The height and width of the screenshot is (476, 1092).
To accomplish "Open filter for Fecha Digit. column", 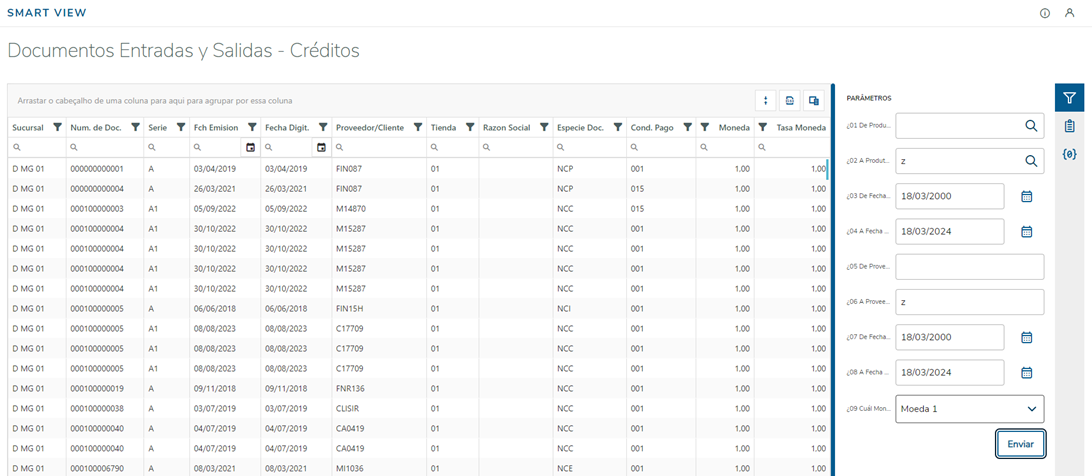I will (322, 128).
